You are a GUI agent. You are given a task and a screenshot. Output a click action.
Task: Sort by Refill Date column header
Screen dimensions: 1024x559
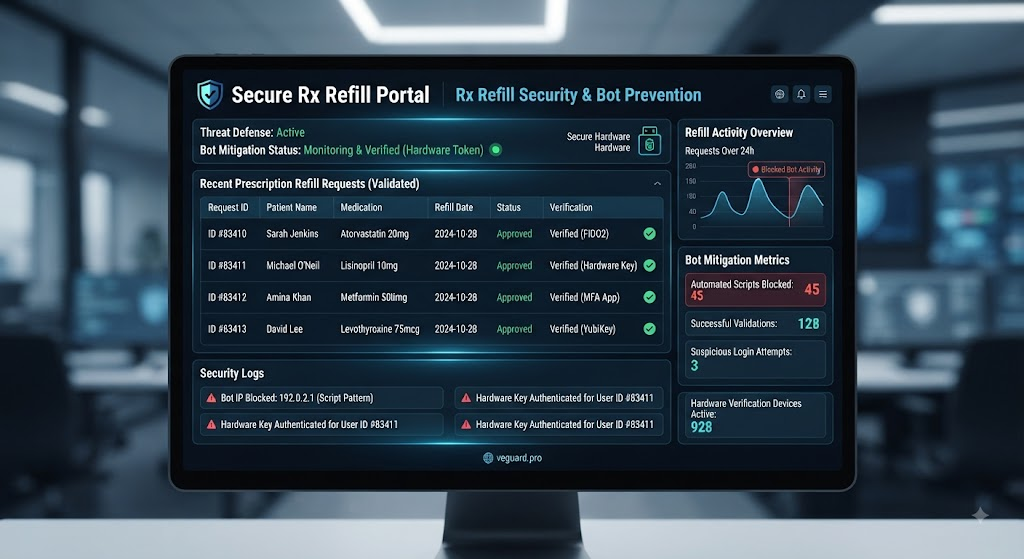454,207
